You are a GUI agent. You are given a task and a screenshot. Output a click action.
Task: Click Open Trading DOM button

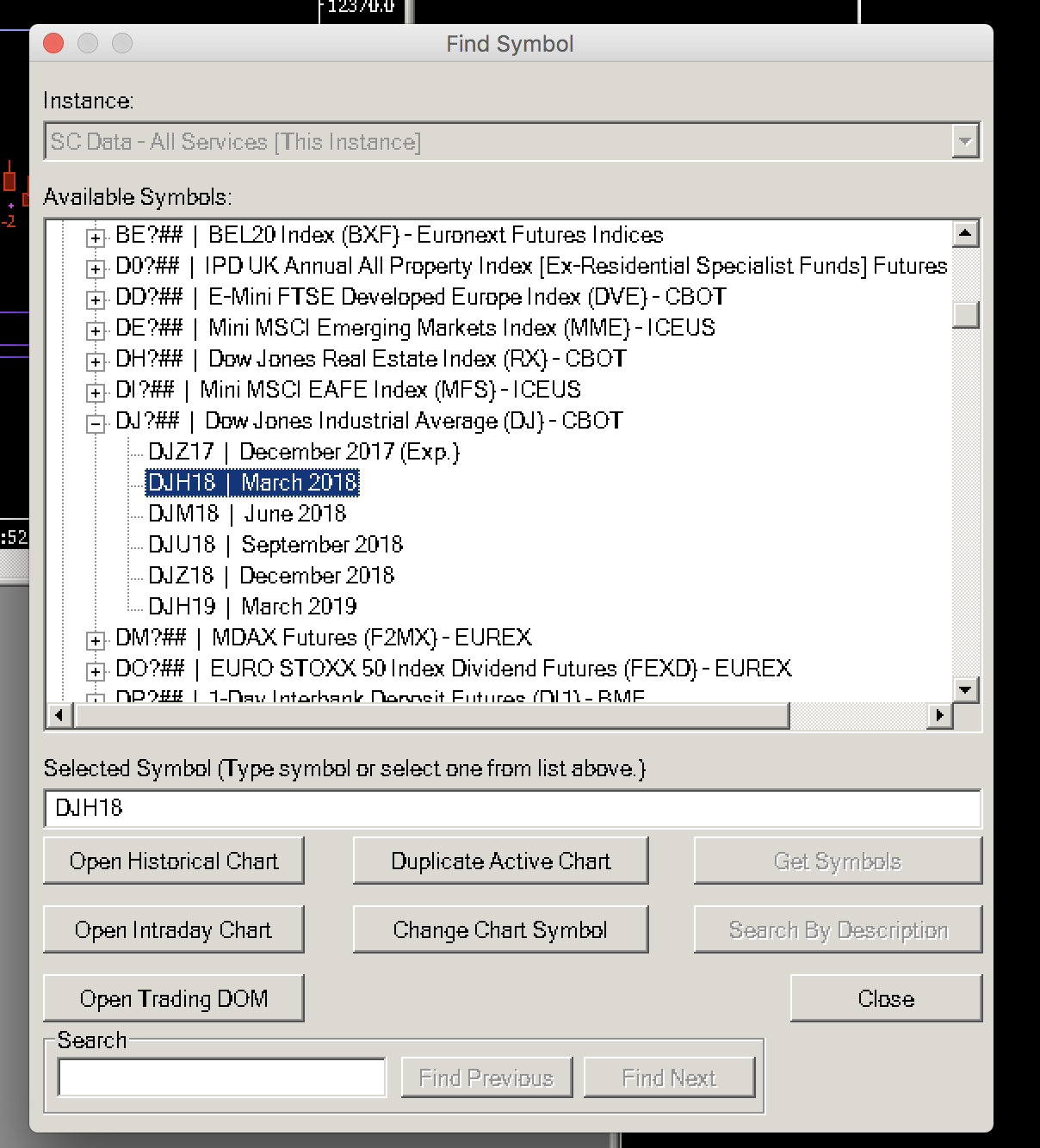tap(174, 998)
